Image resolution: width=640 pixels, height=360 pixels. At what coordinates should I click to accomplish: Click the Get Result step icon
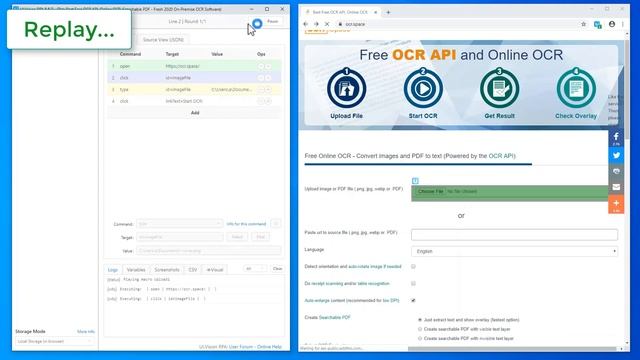[499, 89]
